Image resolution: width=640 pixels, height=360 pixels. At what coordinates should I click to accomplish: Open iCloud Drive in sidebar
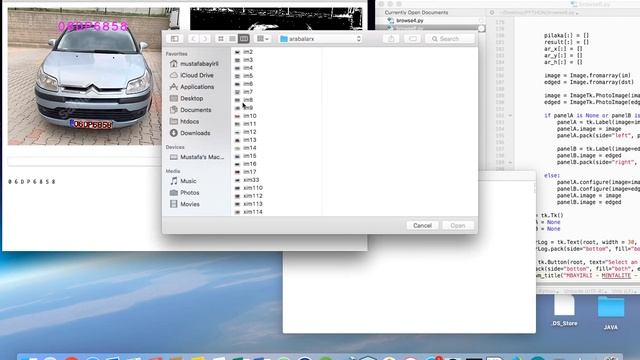pyautogui.click(x=192, y=75)
